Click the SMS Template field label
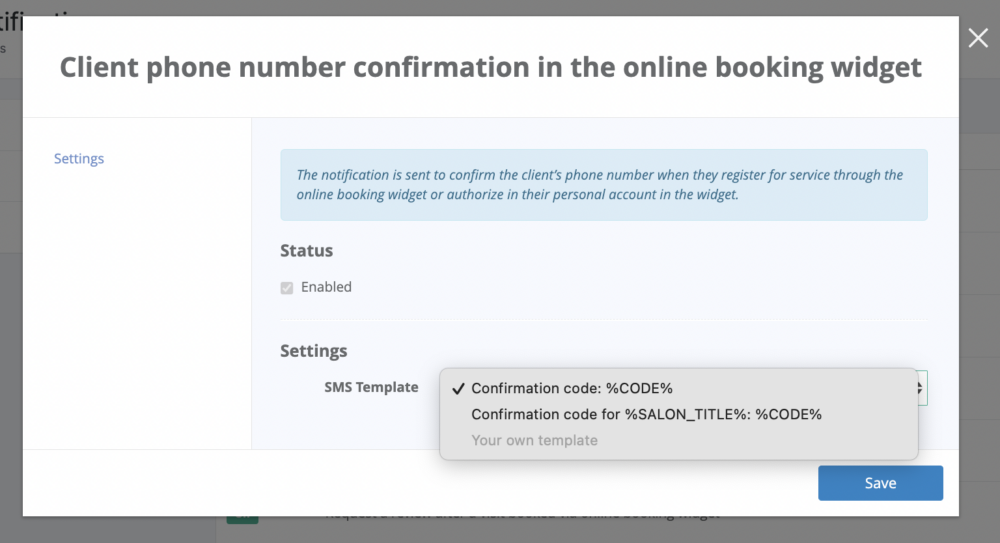The height and width of the screenshot is (543, 1000). (371, 387)
